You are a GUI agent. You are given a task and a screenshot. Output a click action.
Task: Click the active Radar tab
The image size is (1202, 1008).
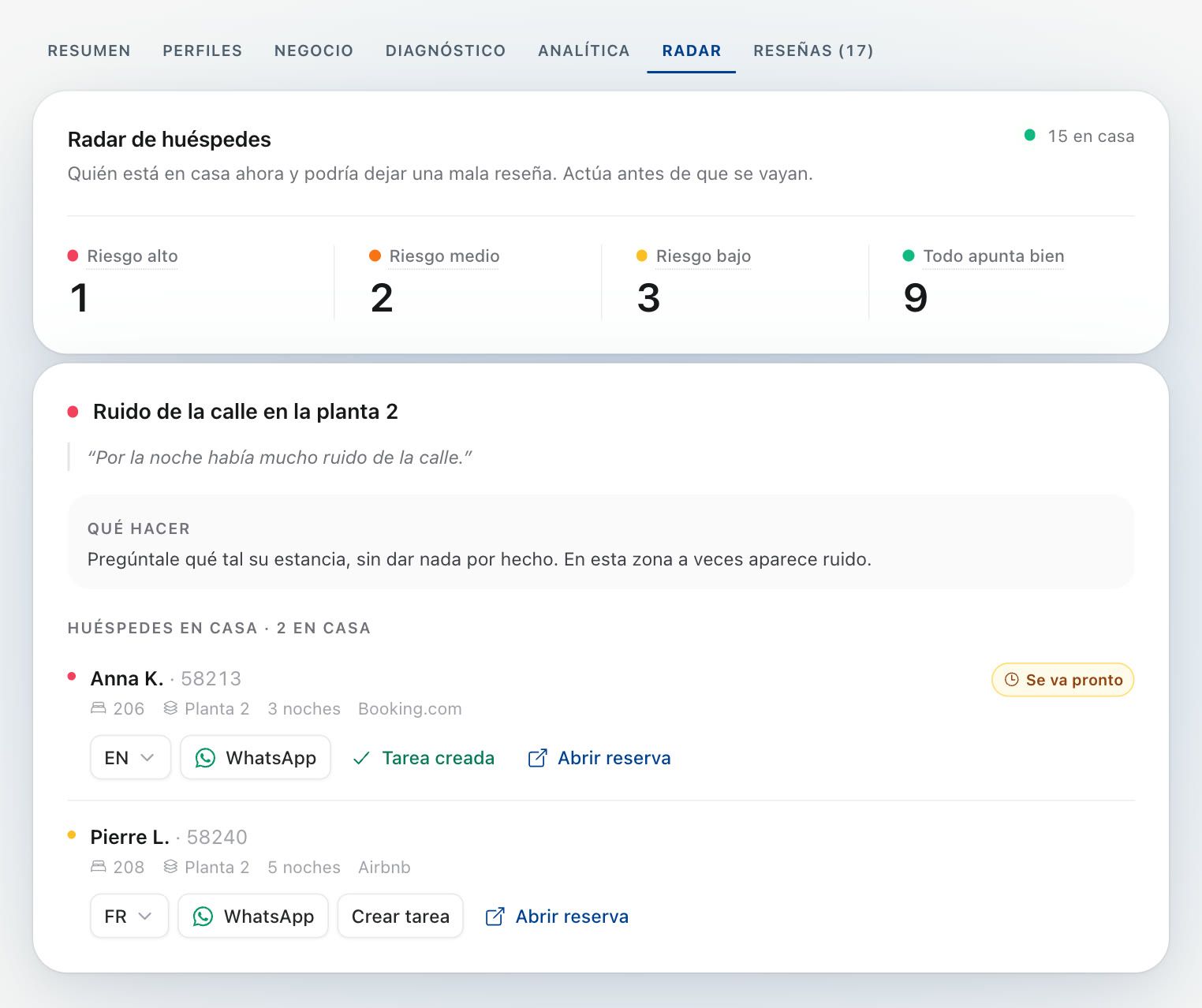692,50
